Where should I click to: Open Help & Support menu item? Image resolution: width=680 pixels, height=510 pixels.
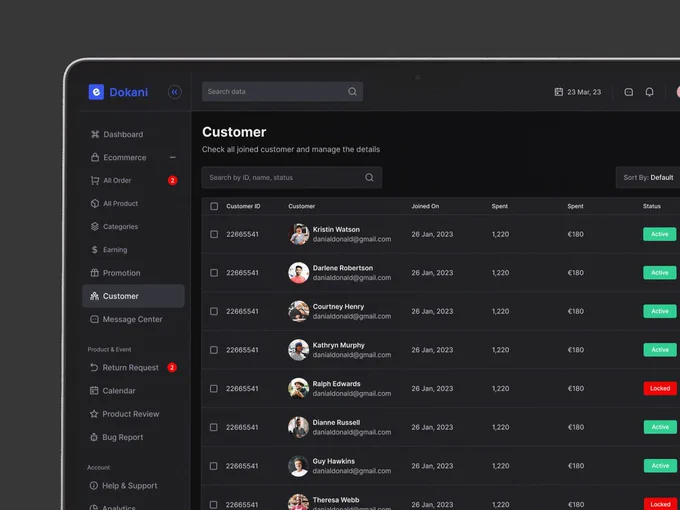pos(132,486)
